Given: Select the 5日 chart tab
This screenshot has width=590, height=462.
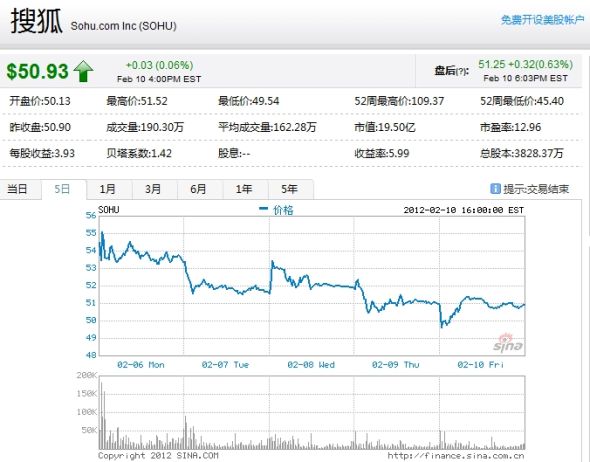Looking at the screenshot, I should (x=63, y=189).
